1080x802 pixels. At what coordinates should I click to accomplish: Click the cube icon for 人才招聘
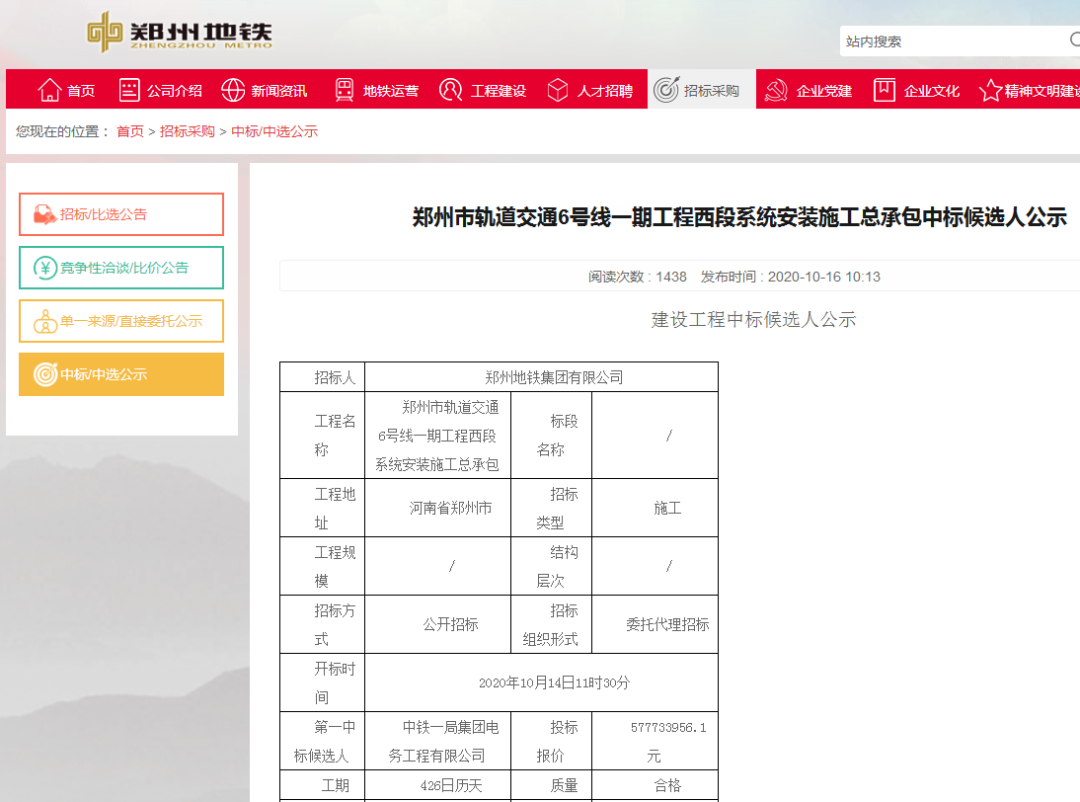[x=557, y=90]
